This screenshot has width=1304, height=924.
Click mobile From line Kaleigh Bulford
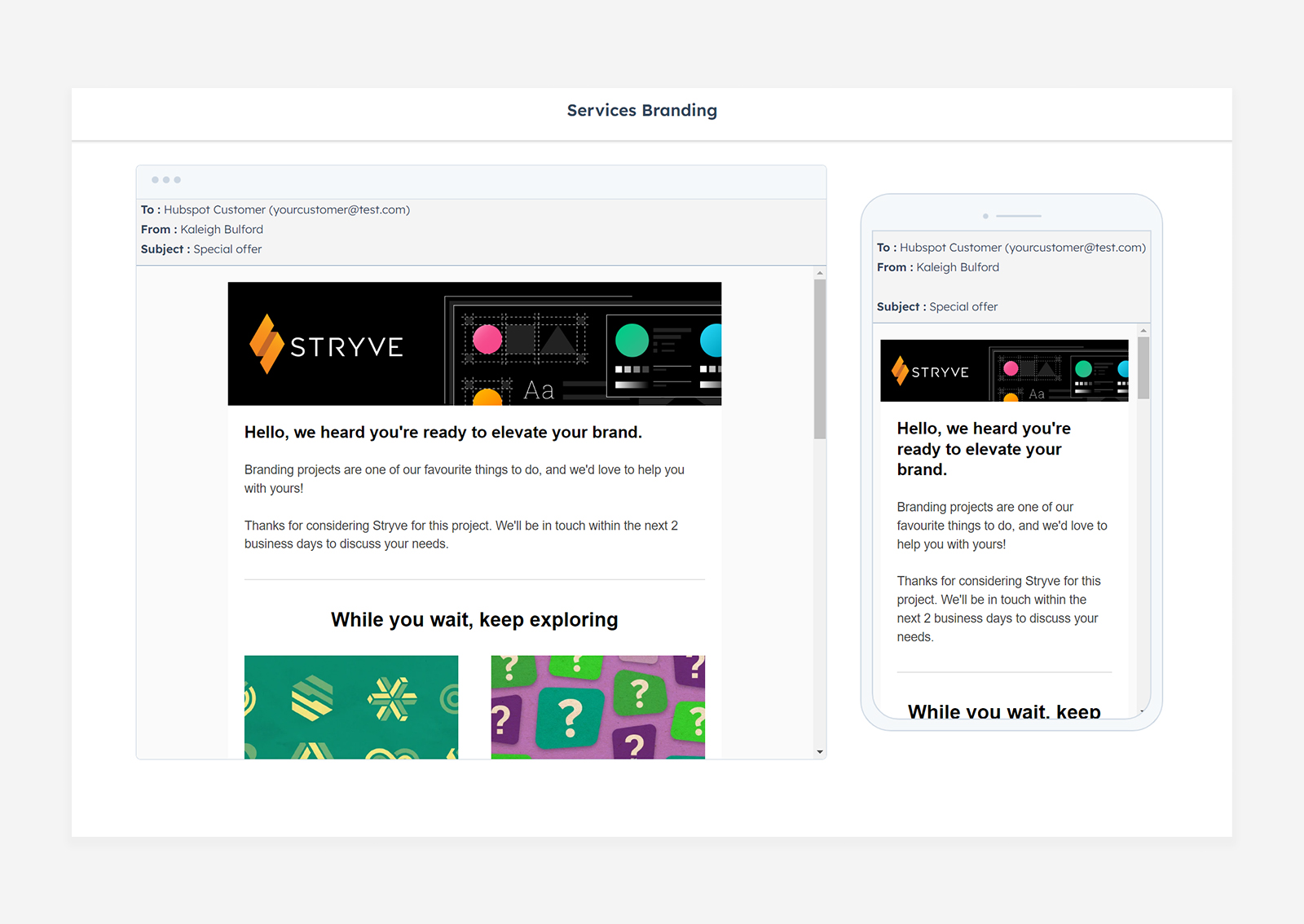tap(938, 267)
